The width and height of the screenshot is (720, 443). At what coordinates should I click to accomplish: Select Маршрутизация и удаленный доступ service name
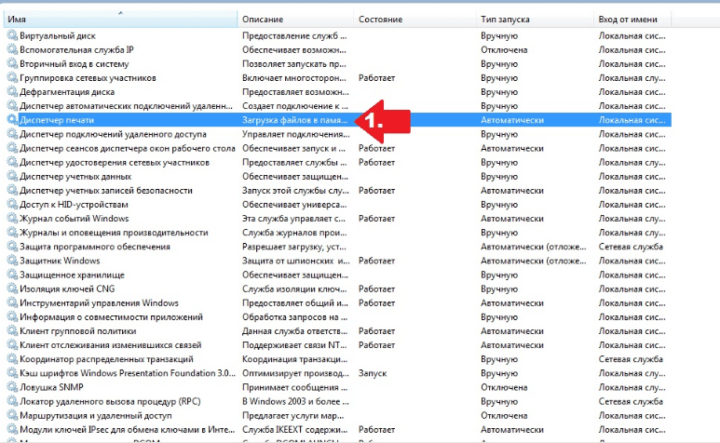tap(96, 415)
